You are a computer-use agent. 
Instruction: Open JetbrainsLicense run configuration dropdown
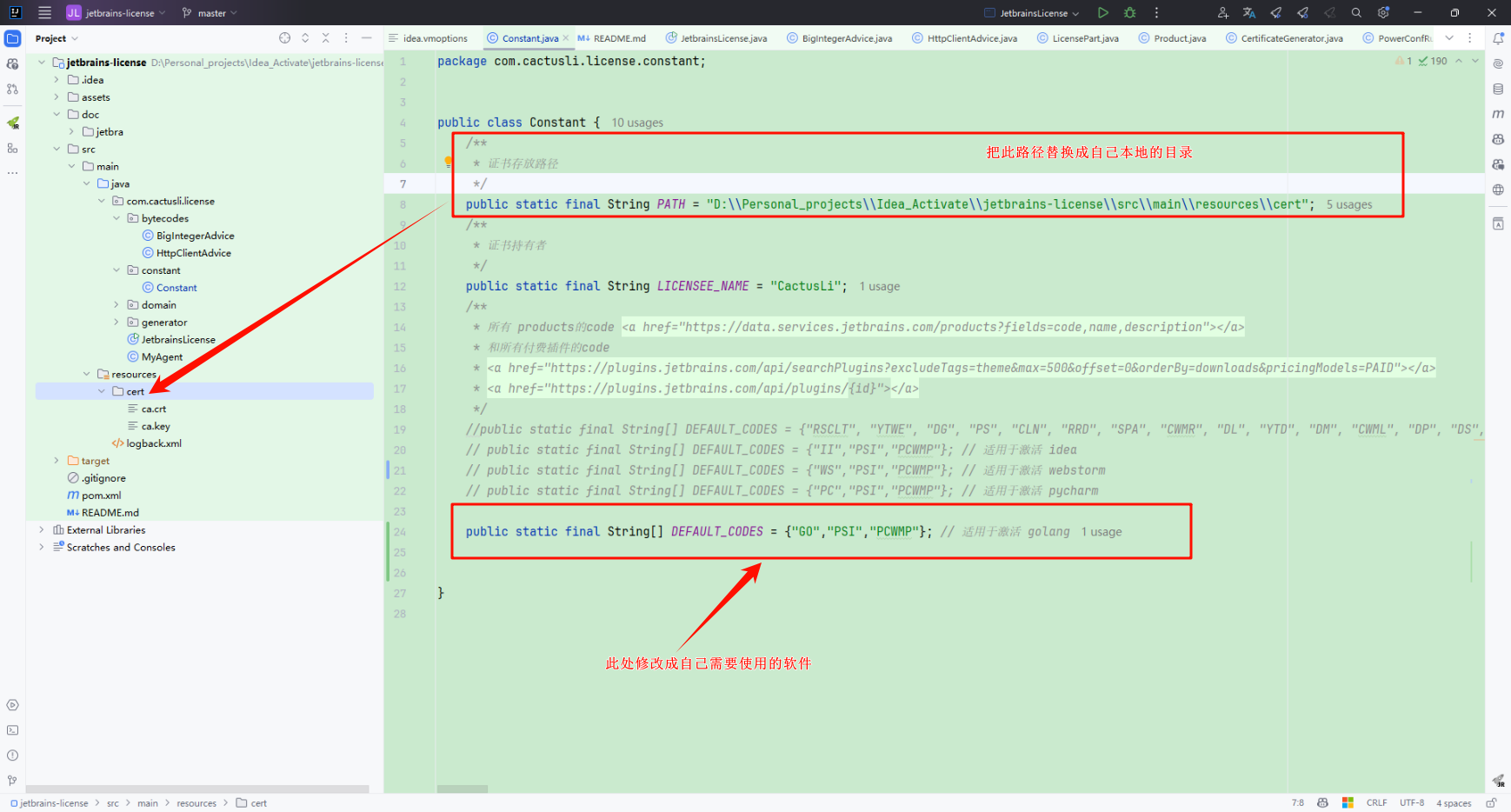[1031, 13]
